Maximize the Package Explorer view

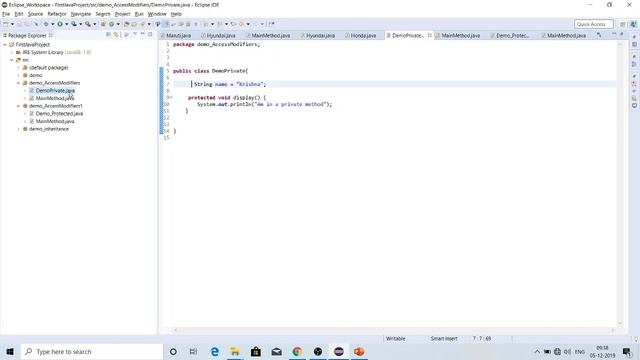pyautogui.click(x=150, y=35)
